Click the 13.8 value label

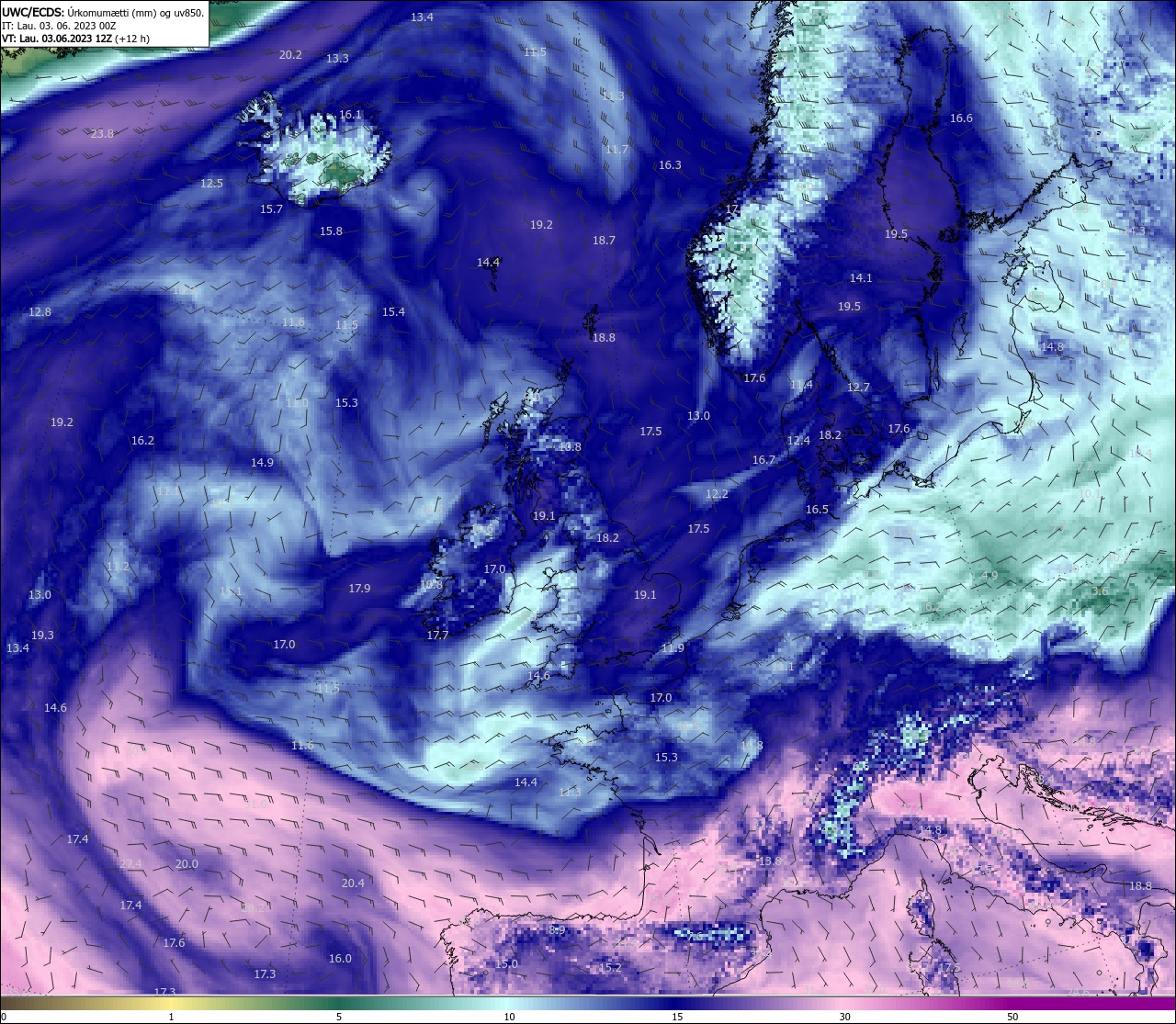click(769, 861)
